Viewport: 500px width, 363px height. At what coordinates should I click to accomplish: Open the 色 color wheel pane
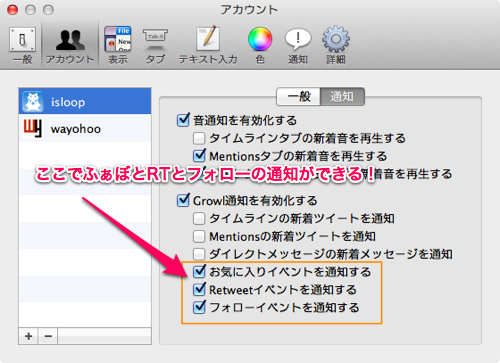coord(260,46)
